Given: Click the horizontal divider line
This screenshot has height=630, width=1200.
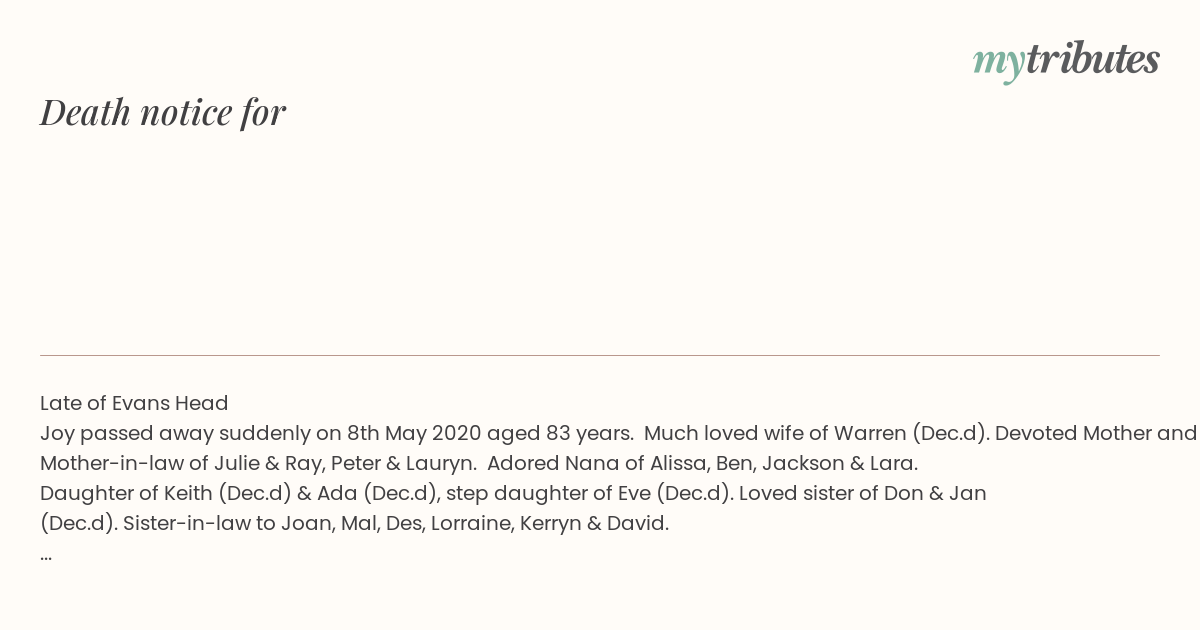Looking at the screenshot, I should (600, 355).
